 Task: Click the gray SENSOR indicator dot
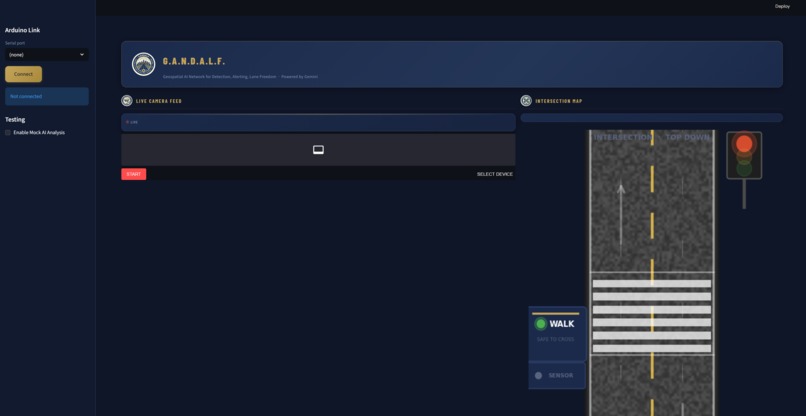pos(538,375)
